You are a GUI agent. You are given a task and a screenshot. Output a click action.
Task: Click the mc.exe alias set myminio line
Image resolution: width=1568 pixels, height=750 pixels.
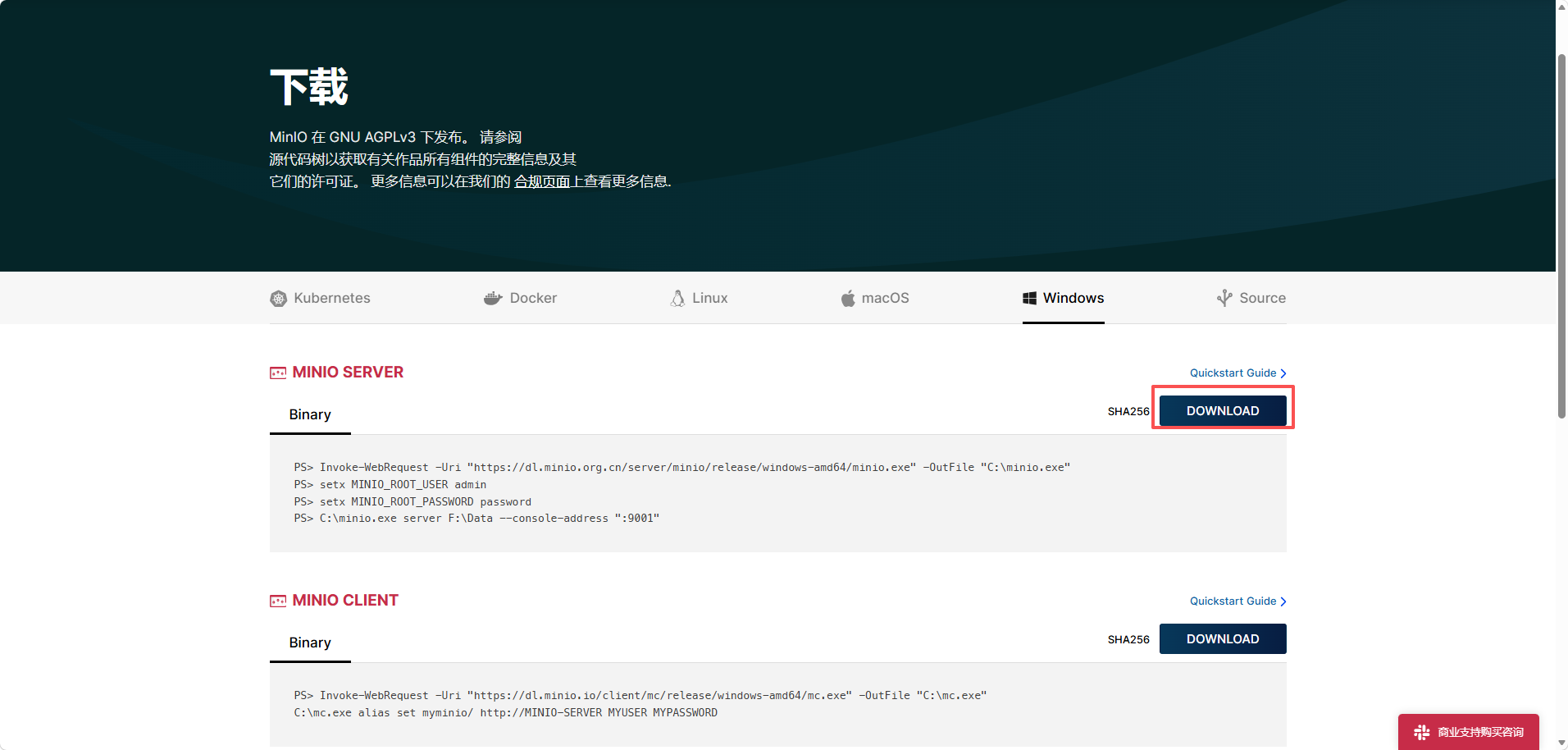pos(506,713)
